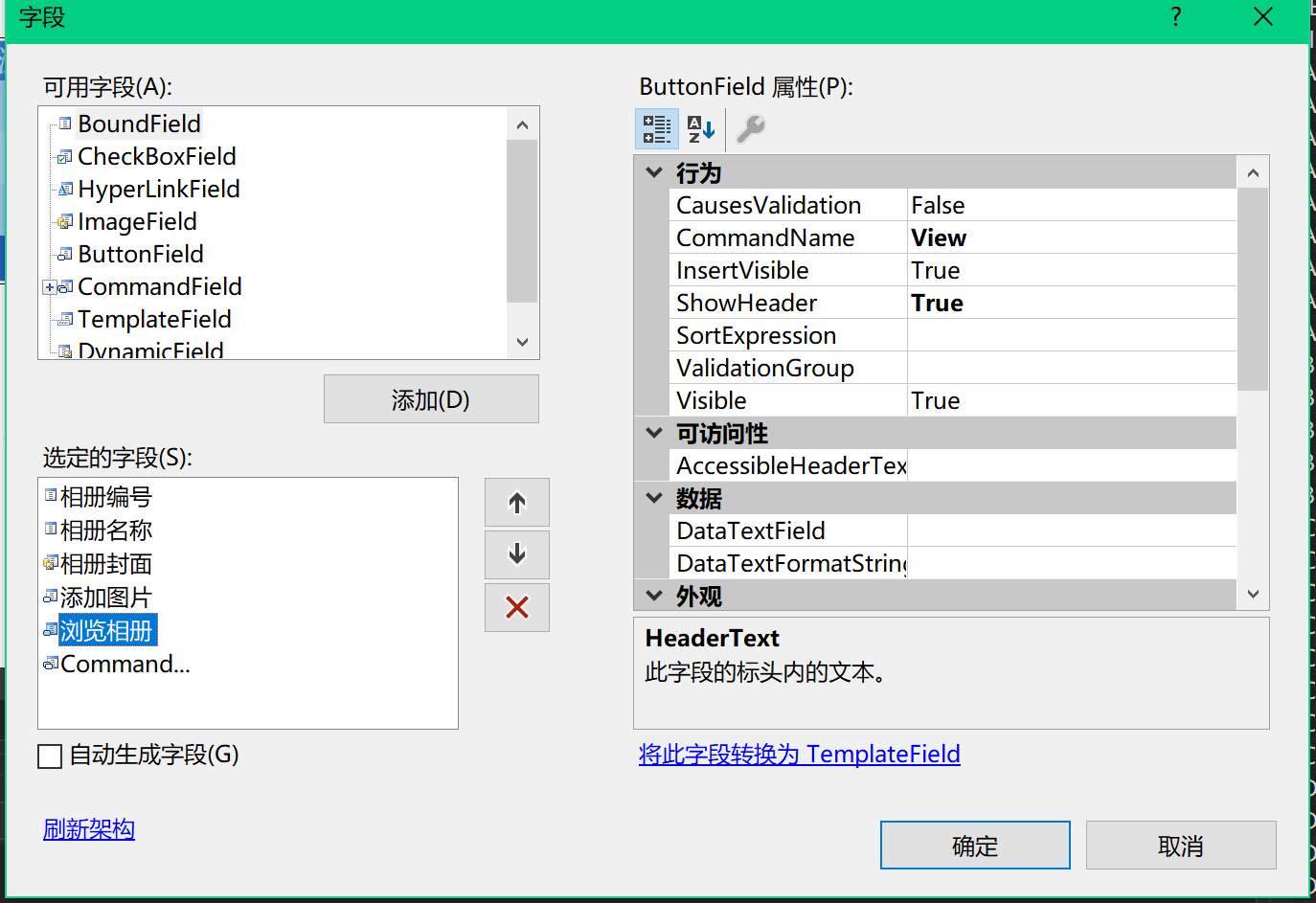Image resolution: width=1316 pixels, height=903 pixels.
Task: Select BoundField in available fields
Action: click(x=139, y=124)
